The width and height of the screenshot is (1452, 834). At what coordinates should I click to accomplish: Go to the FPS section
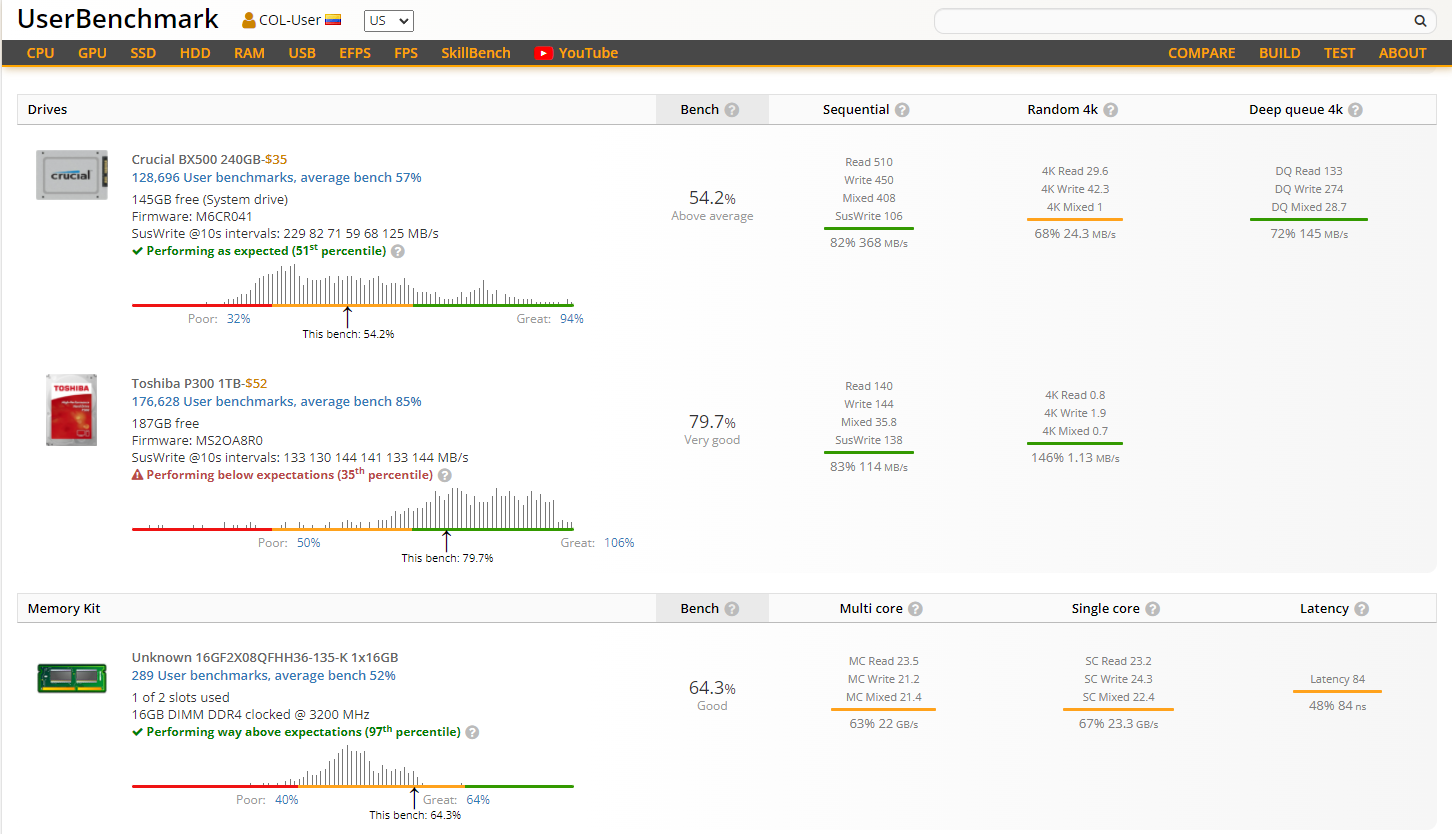(x=406, y=53)
